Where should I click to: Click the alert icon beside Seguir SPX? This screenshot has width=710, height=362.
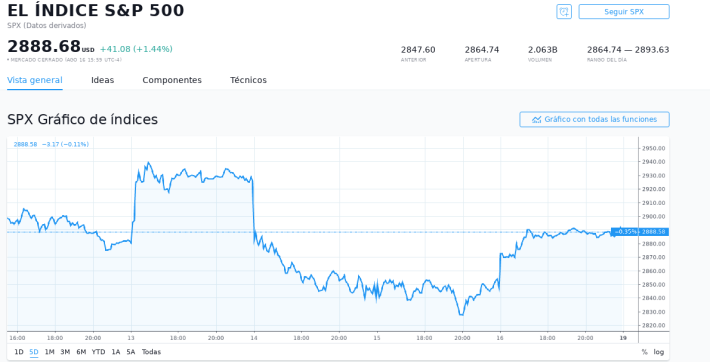pos(564,12)
